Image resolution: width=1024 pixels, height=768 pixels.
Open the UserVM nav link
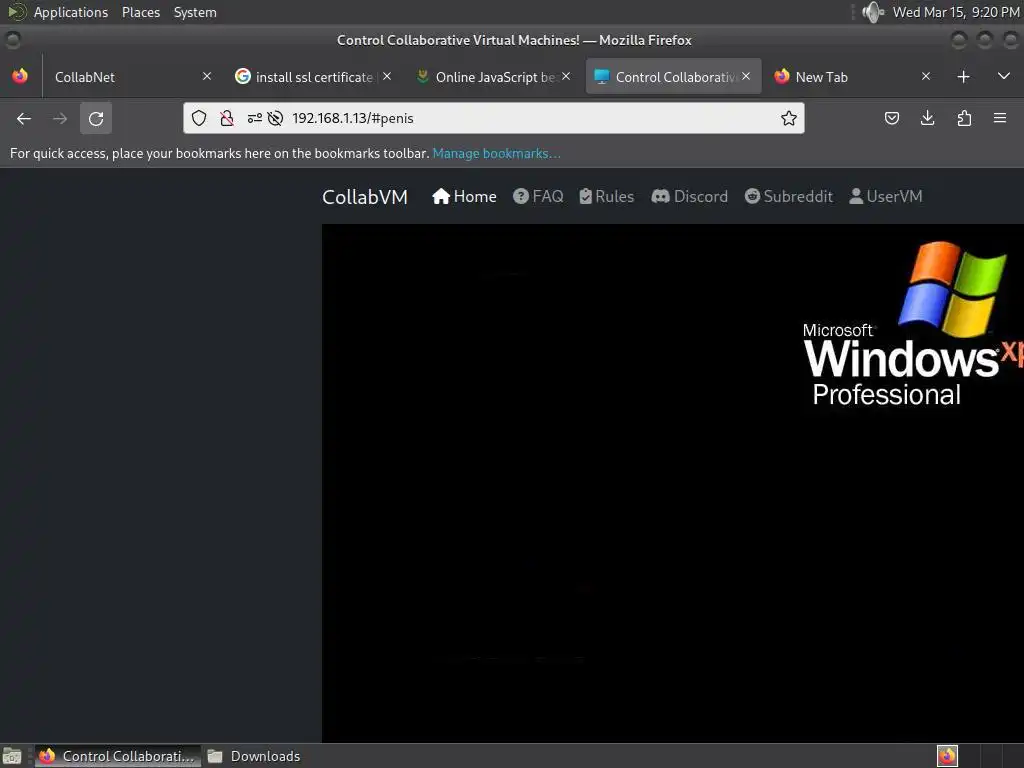886,197
